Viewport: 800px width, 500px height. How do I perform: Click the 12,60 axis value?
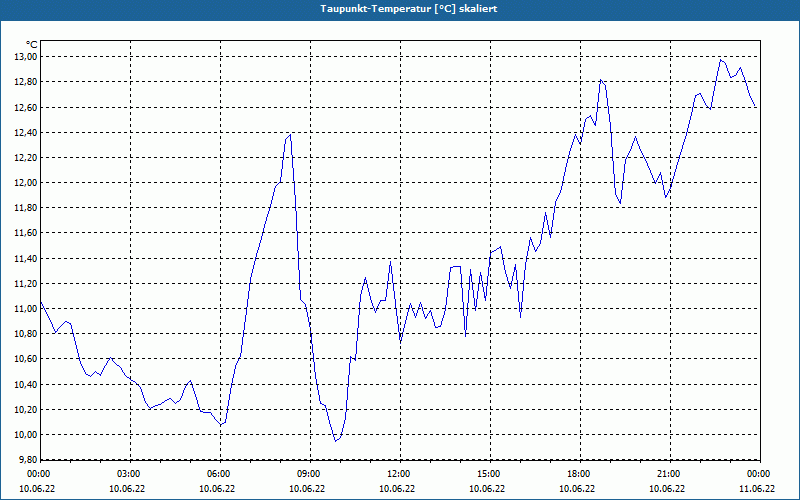pyautogui.click(x=26, y=107)
